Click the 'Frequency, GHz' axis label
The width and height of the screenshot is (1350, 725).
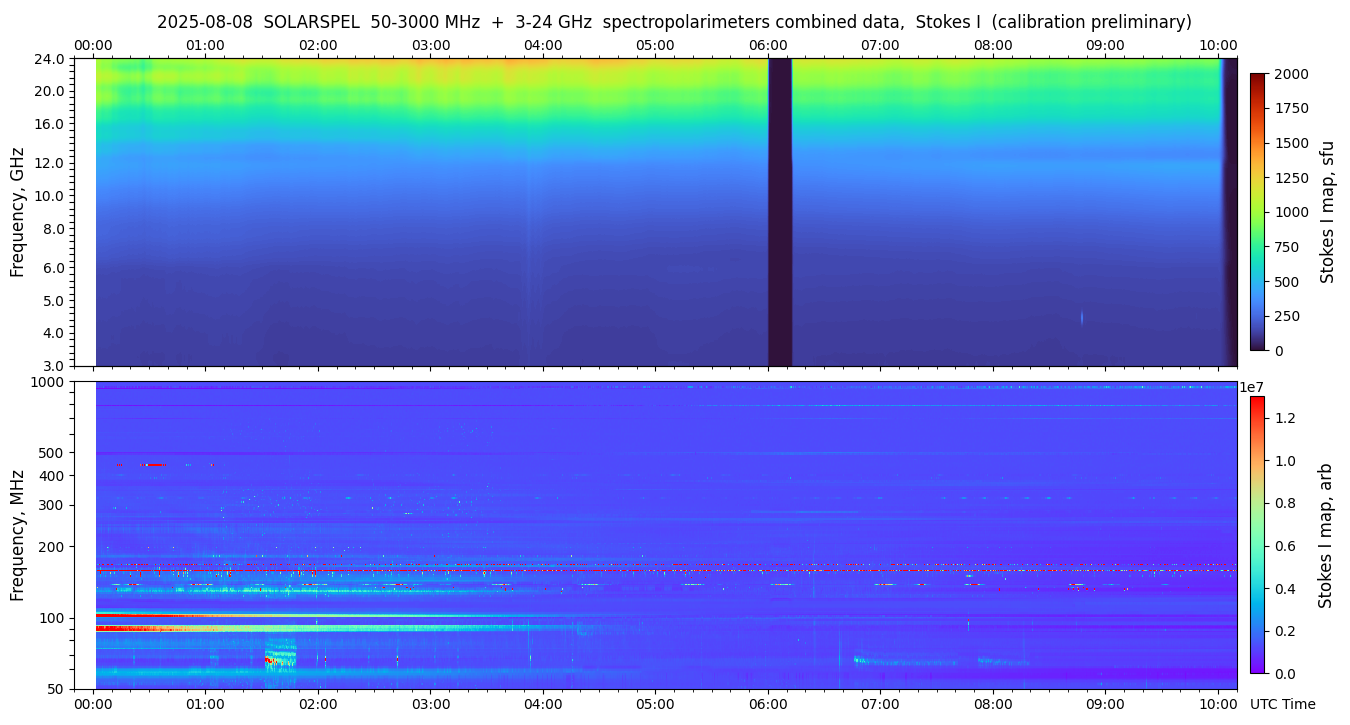coord(17,212)
